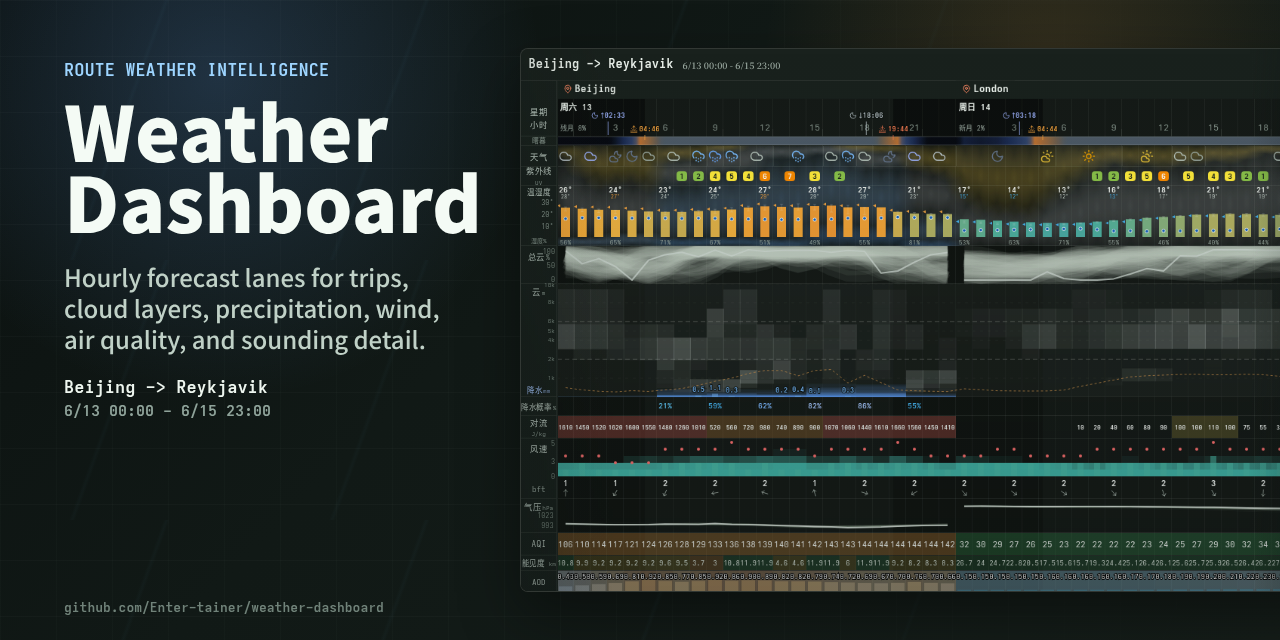Screen dimensions: 1280x640
Task: Select the orange UV index 6 badge for Beijing
Action: click(764, 176)
